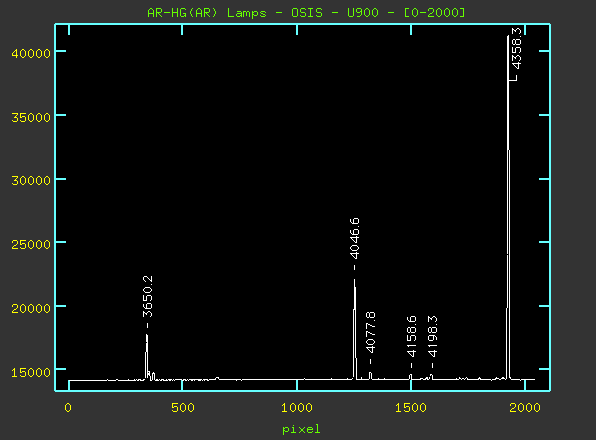Click the 15000 y-axis tick label
This screenshot has width=596, height=440.
coord(31,372)
